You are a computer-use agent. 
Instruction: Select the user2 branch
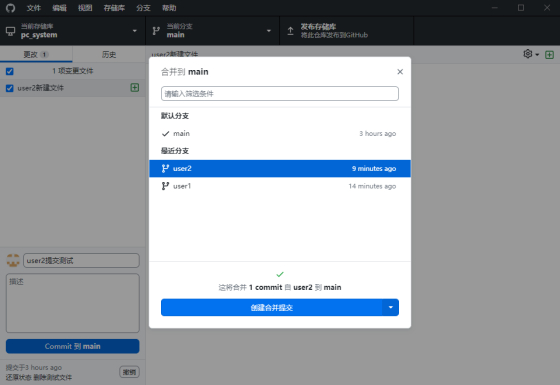(x=280, y=169)
